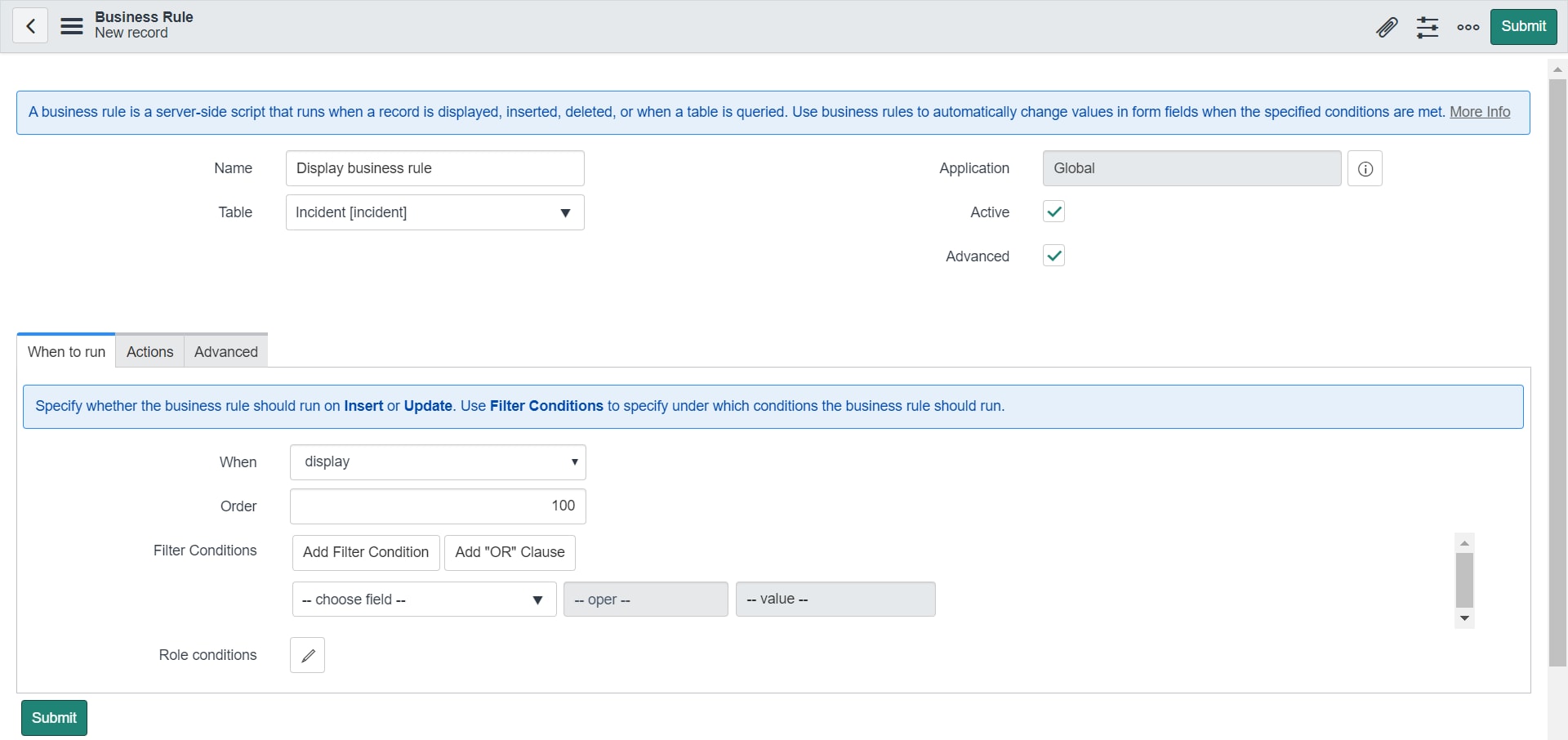The image size is (1568, 740).
Task: Open the Table dropdown showing Incident
Action: click(x=434, y=212)
